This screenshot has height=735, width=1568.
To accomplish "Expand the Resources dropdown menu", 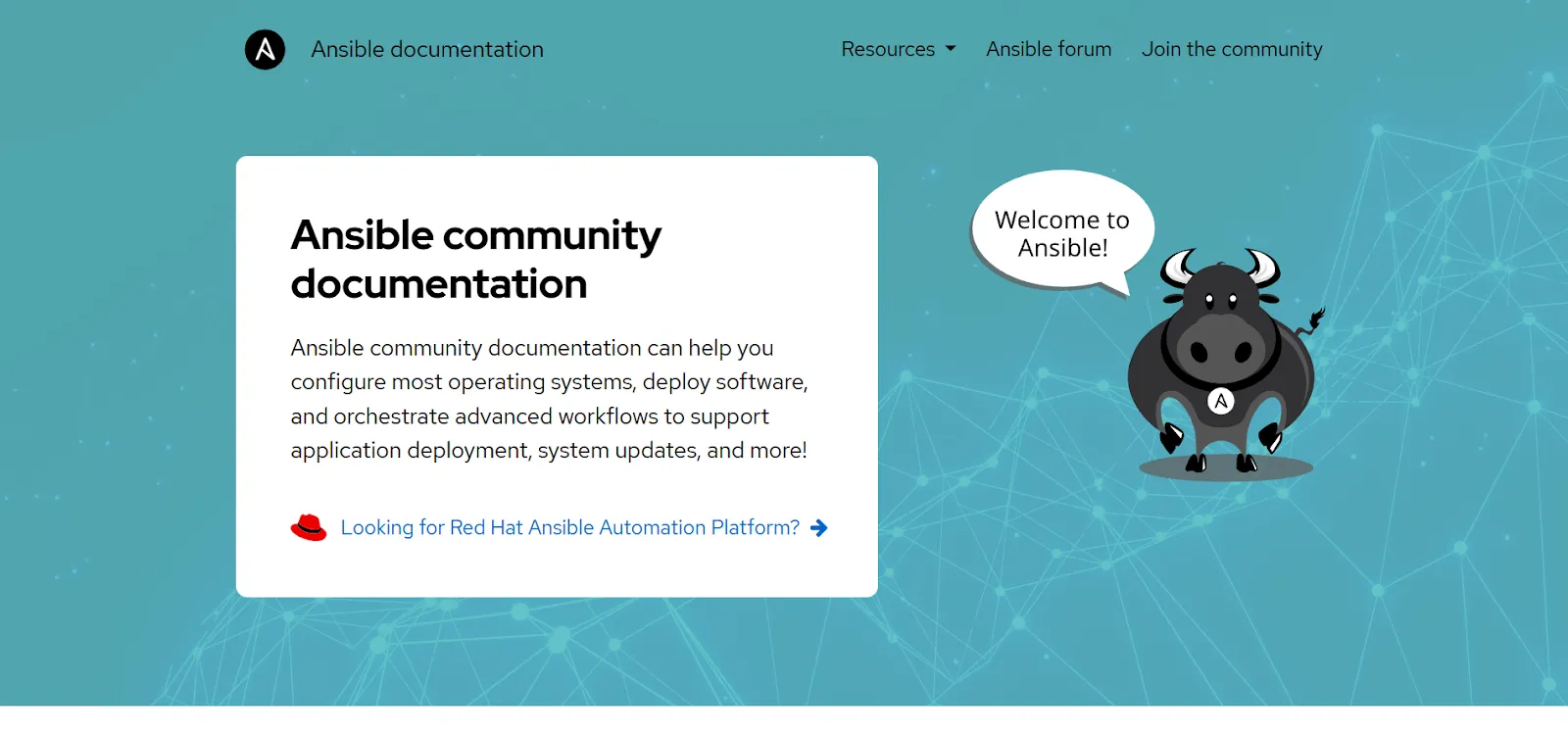I will coord(898,49).
